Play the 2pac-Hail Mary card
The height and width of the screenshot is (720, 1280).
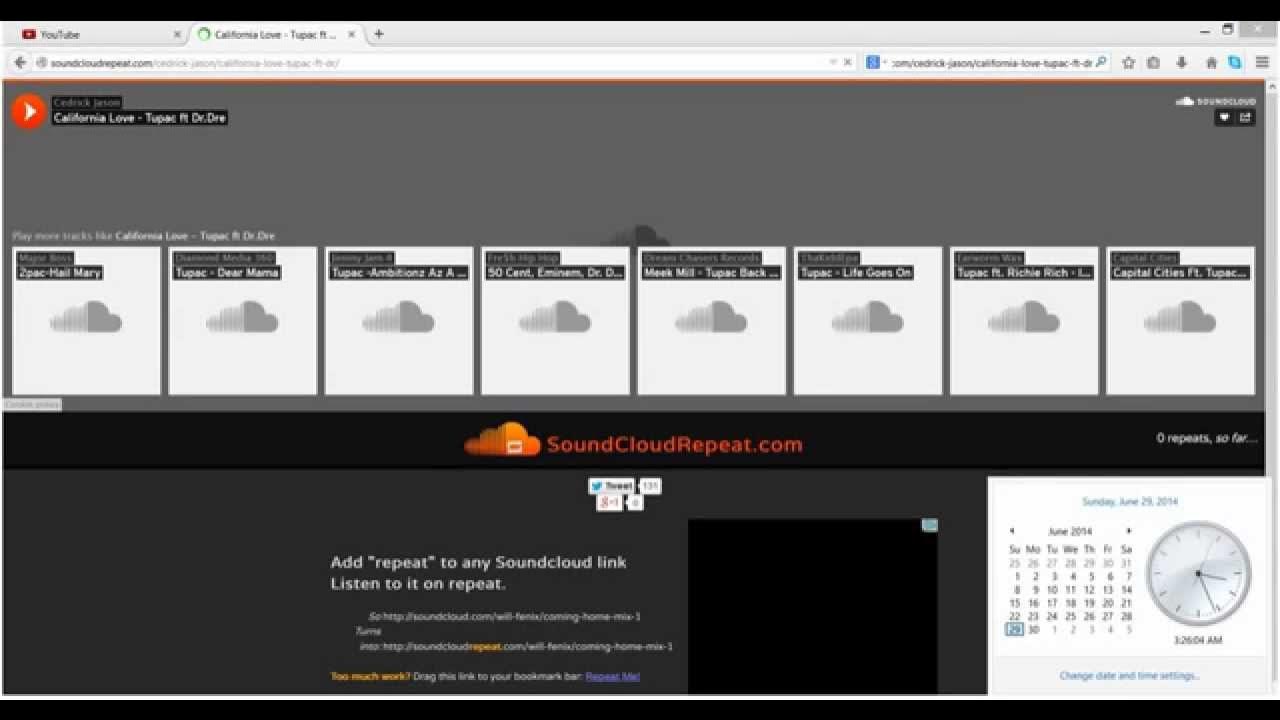point(86,321)
